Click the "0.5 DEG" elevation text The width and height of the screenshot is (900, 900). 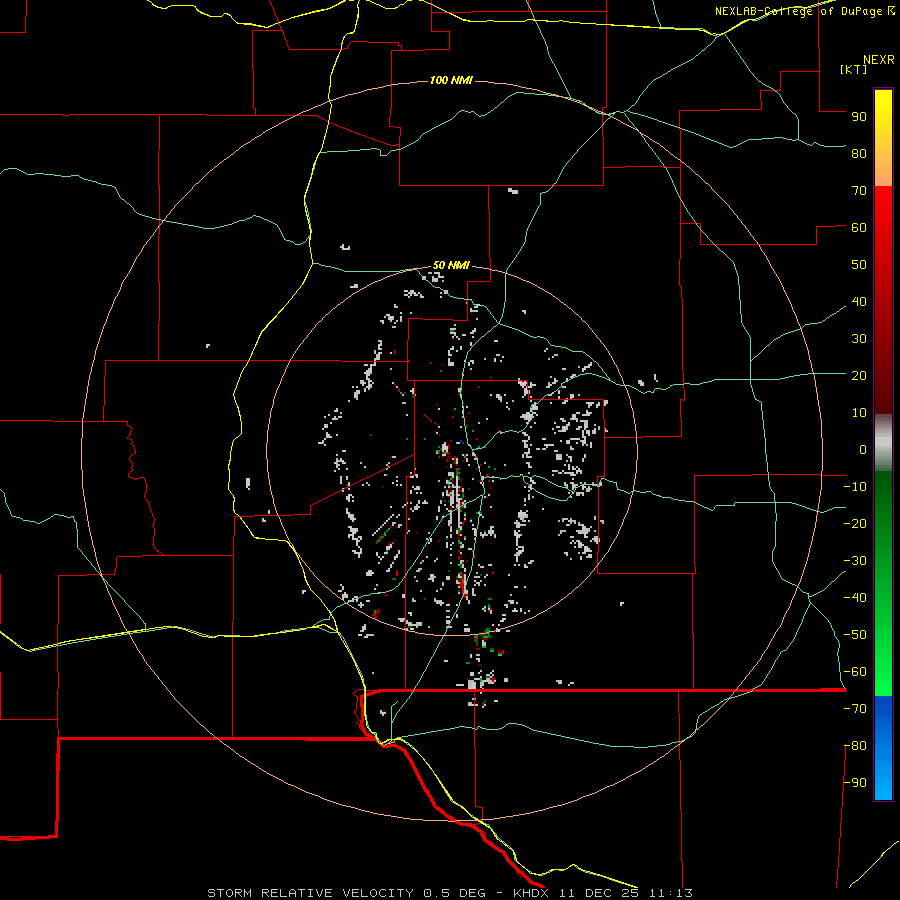[455, 893]
